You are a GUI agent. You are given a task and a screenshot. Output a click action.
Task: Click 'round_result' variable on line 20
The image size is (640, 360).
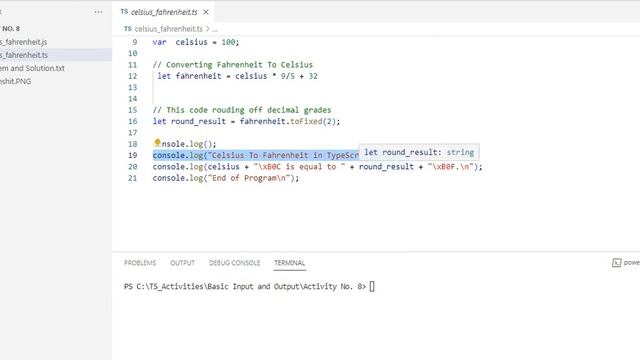tap(386, 167)
